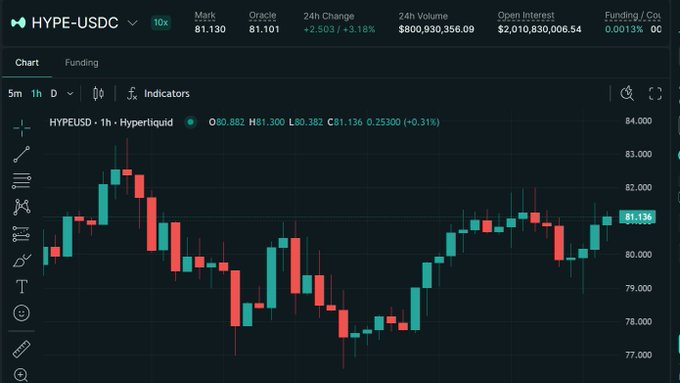
Task: Click the 24h Volume value $800,930,356.09
Action: coord(436,29)
